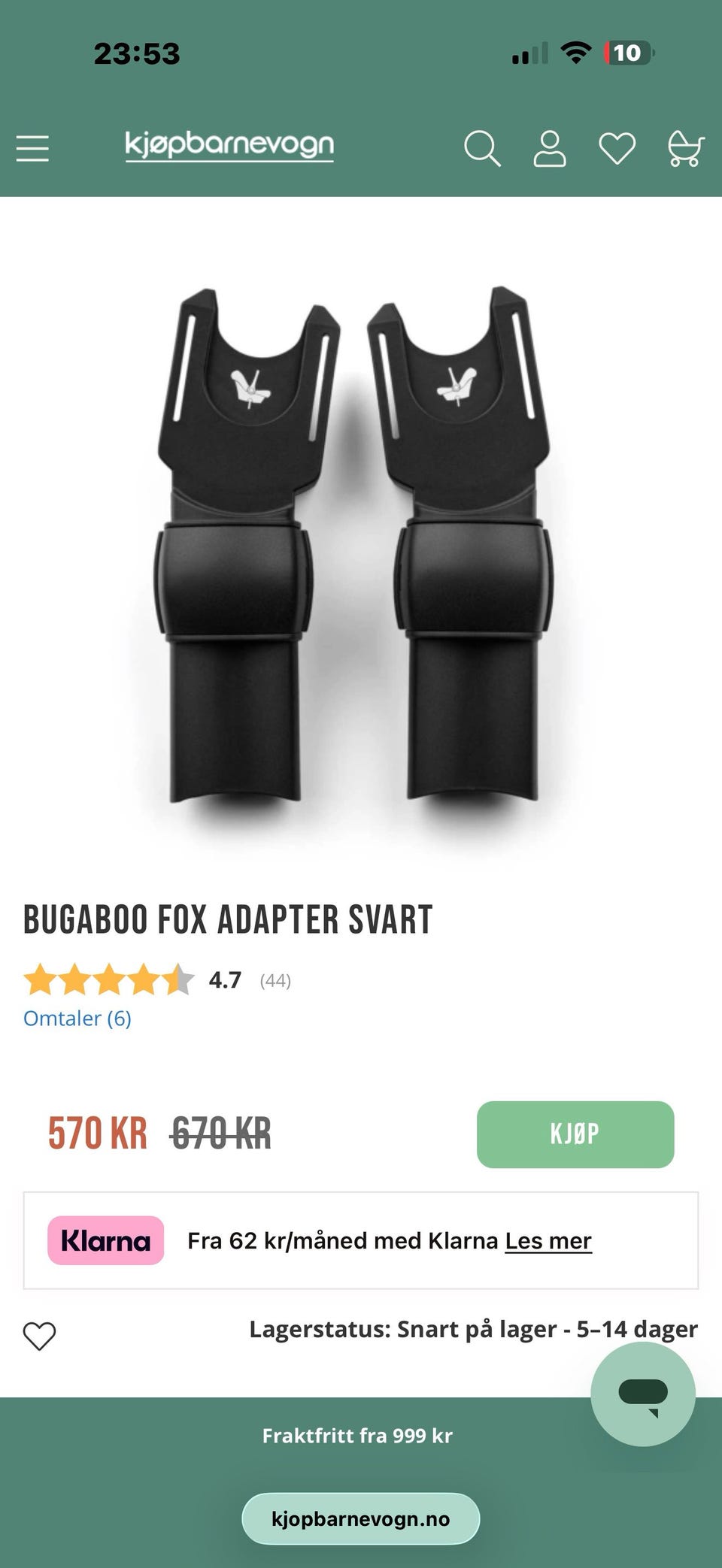This screenshot has width=722, height=1568.
Task: Open the stroller shopping cart icon
Action: 685,148
